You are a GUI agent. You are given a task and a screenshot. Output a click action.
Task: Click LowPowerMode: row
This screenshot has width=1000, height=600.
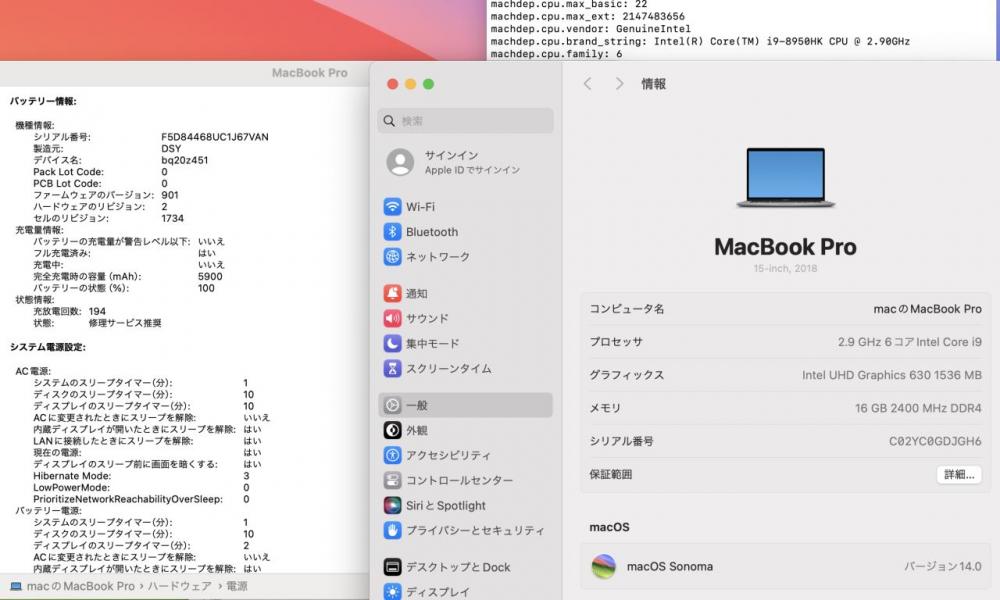tap(141, 487)
